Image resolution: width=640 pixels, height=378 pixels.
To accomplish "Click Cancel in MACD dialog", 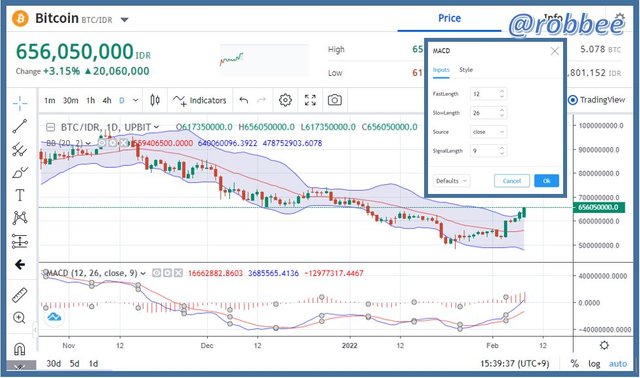I will [x=512, y=181].
